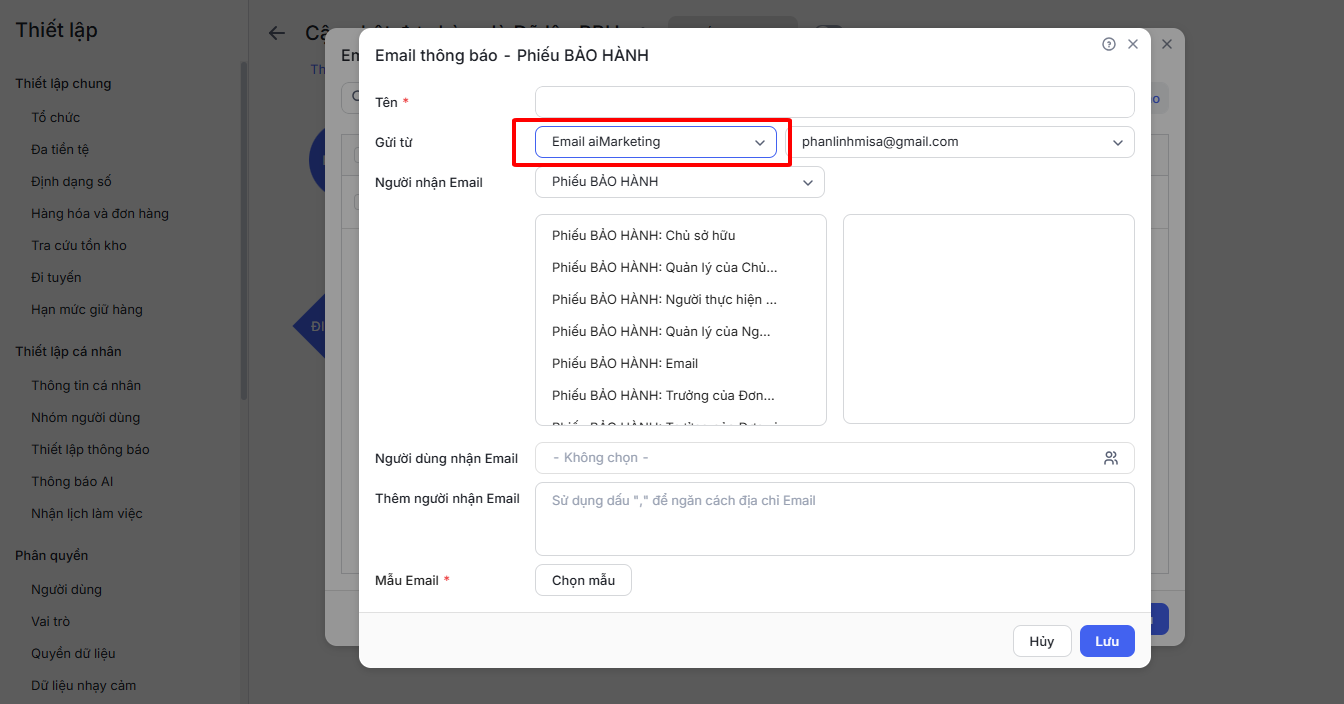Open Thiết lập thông báo settings
Image resolution: width=1344 pixels, height=704 pixels.
tap(90, 450)
